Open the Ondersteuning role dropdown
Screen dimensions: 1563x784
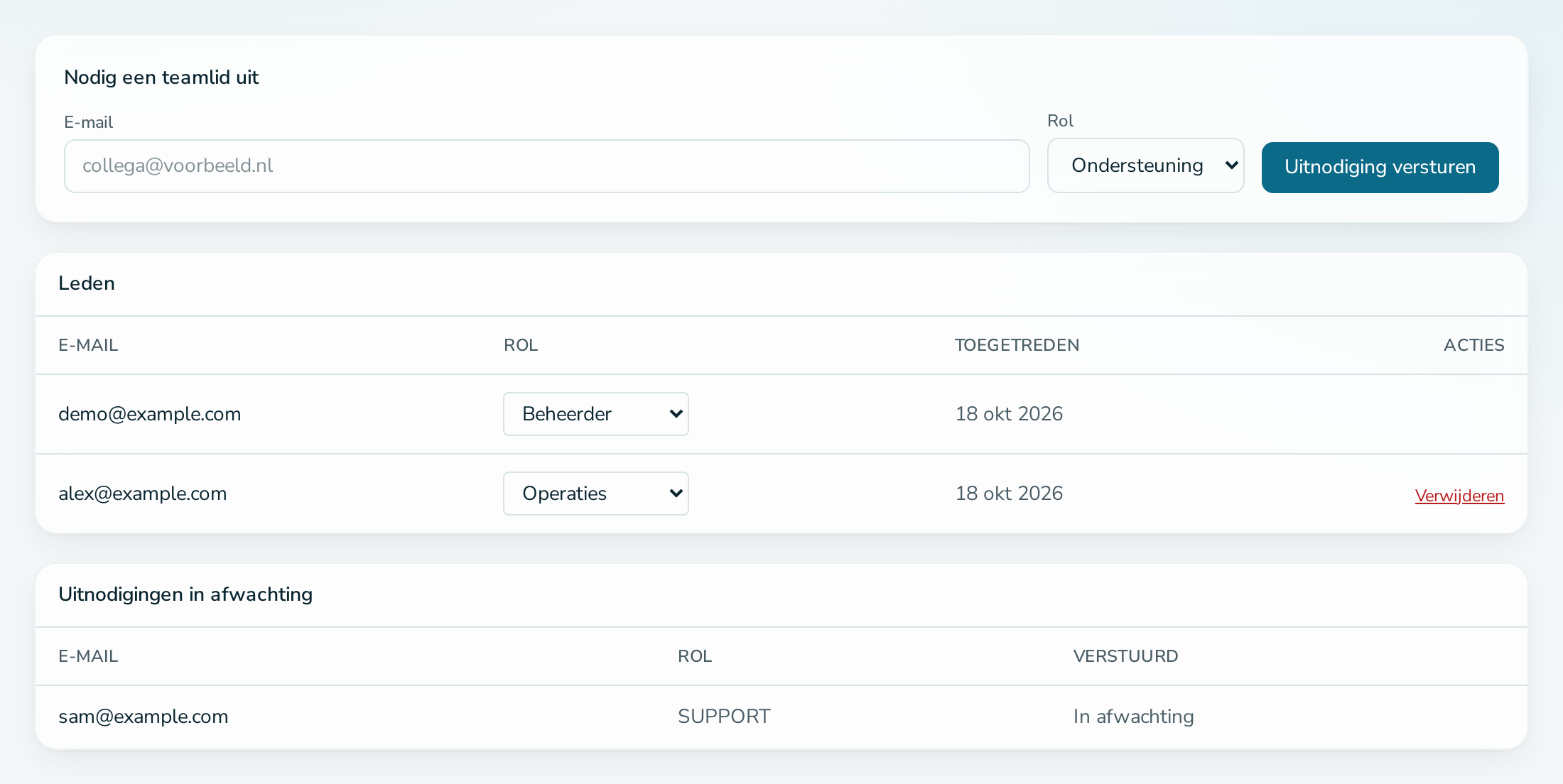coord(1145,165)
